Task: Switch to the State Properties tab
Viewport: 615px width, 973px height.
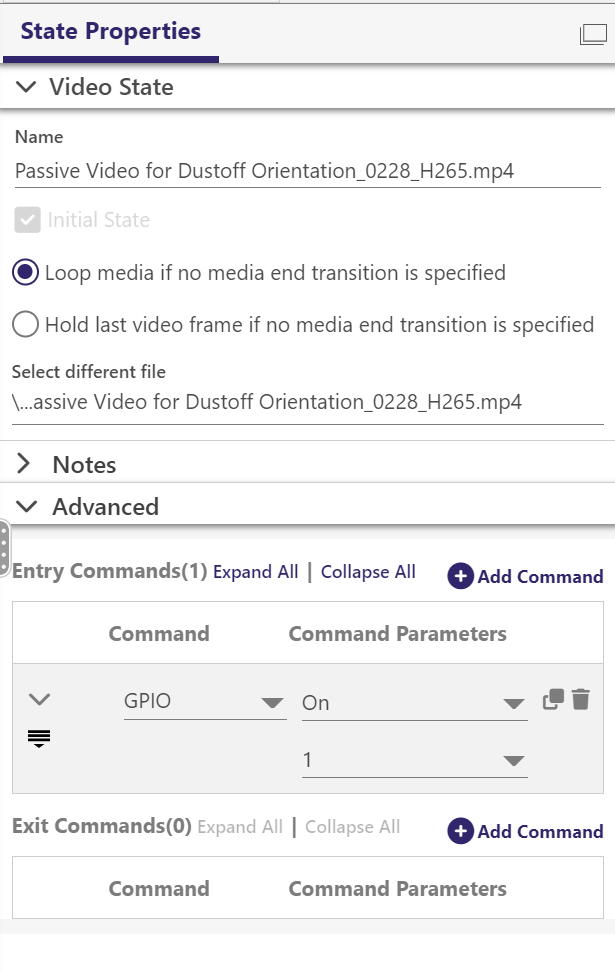Action: (x=110, y=31)
